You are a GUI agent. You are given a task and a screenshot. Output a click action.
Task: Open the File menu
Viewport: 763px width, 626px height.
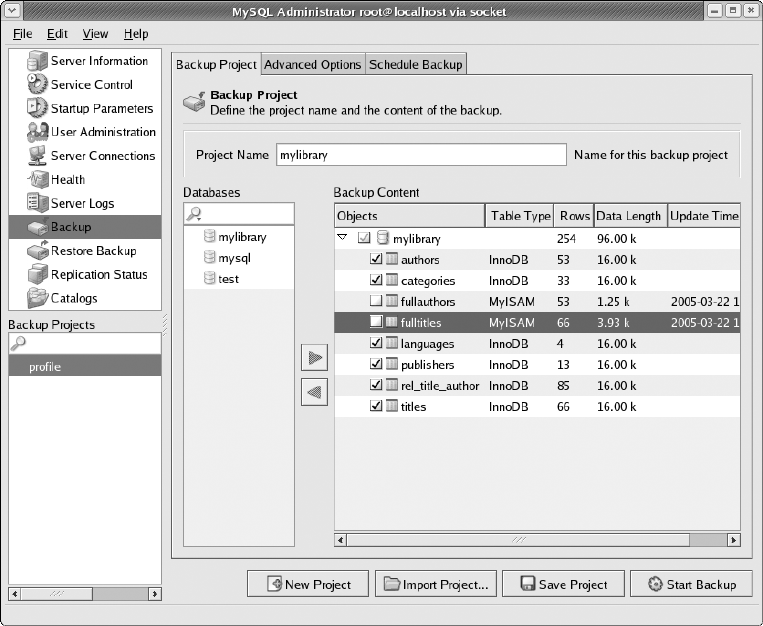(x=22, y=34)
